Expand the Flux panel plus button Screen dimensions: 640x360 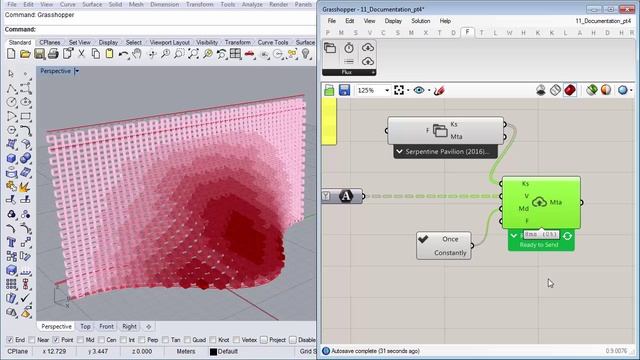[373, 72]
